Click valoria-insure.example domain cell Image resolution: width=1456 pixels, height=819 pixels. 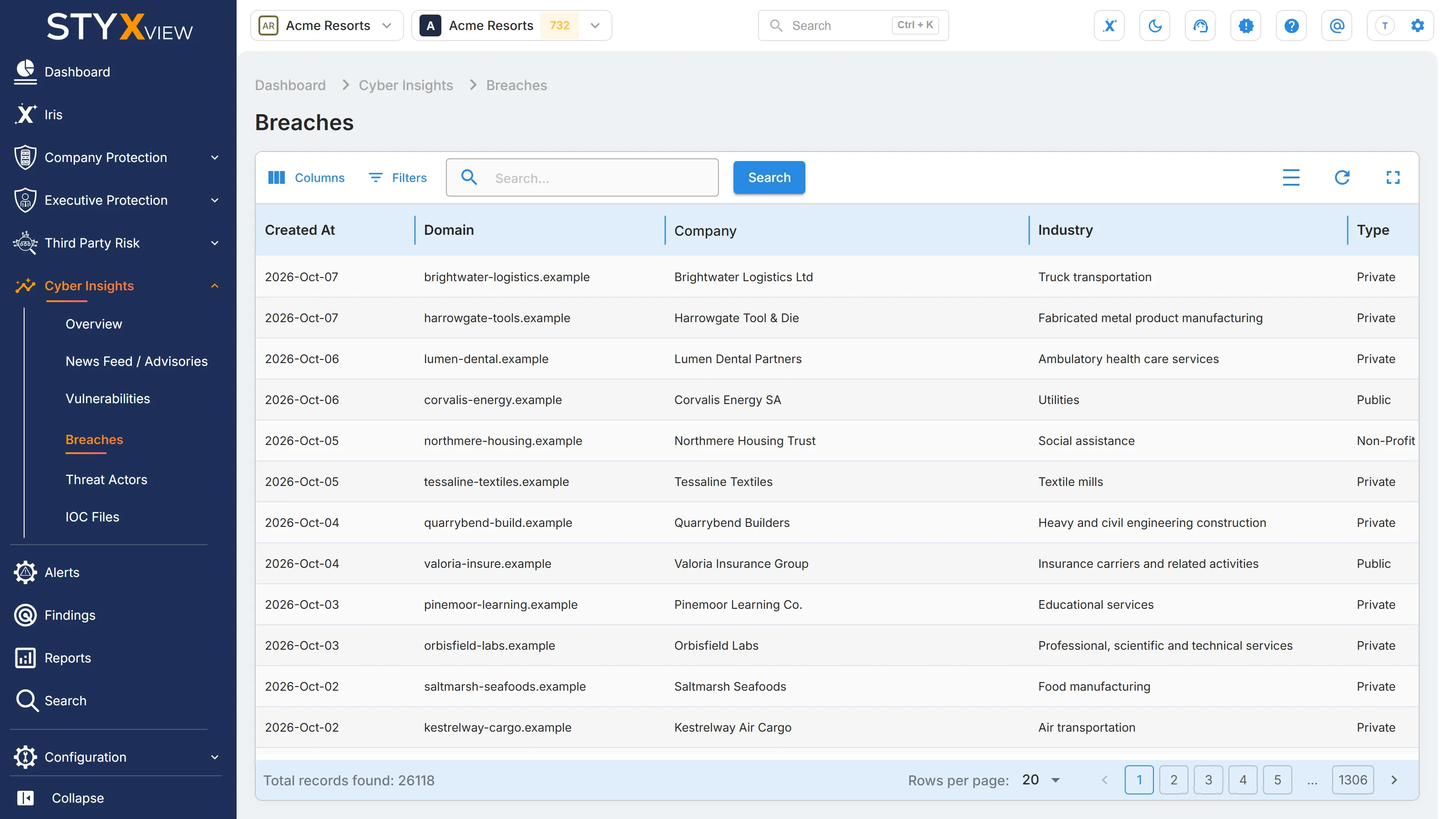tap(487, 564)
